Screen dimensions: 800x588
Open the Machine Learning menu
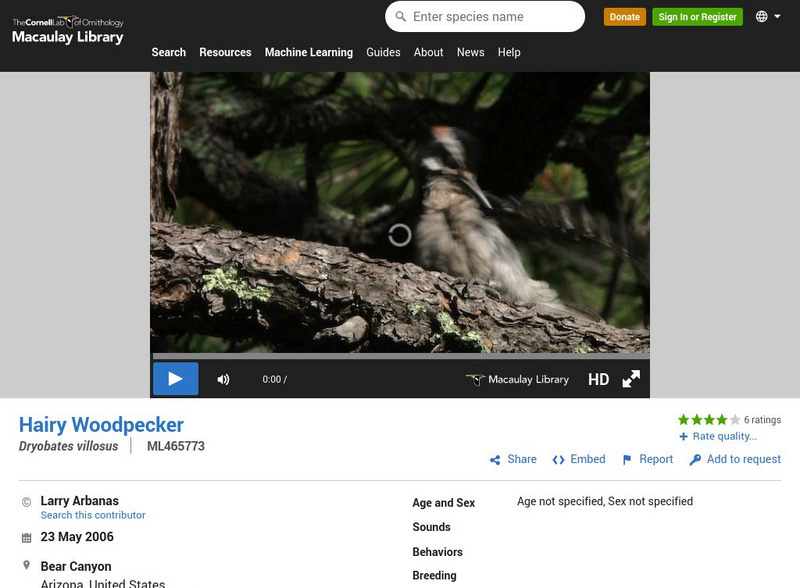(309, 52)
